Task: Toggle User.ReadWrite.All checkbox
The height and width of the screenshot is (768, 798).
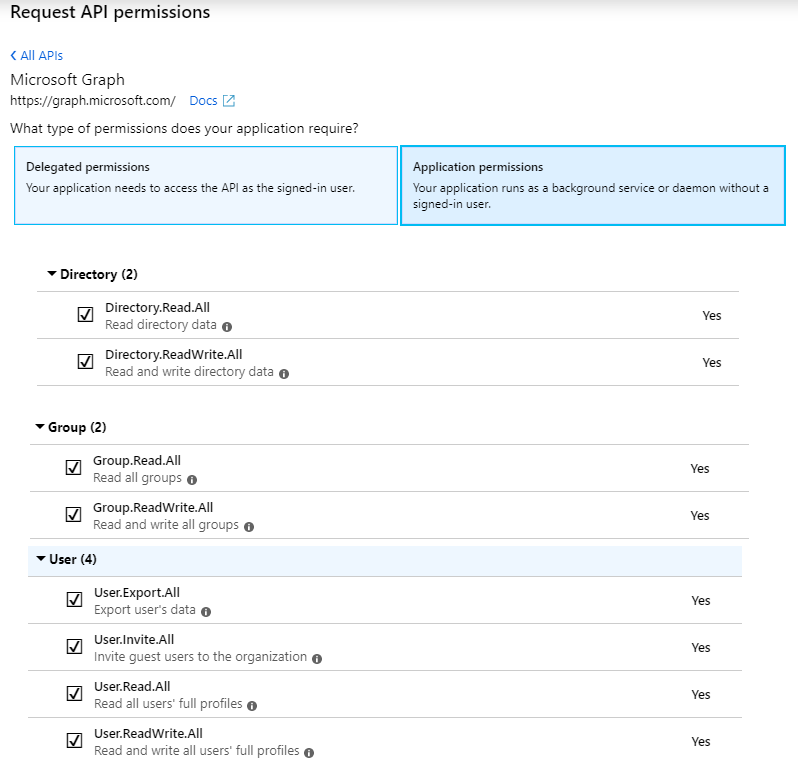Action: coord(73,740)
